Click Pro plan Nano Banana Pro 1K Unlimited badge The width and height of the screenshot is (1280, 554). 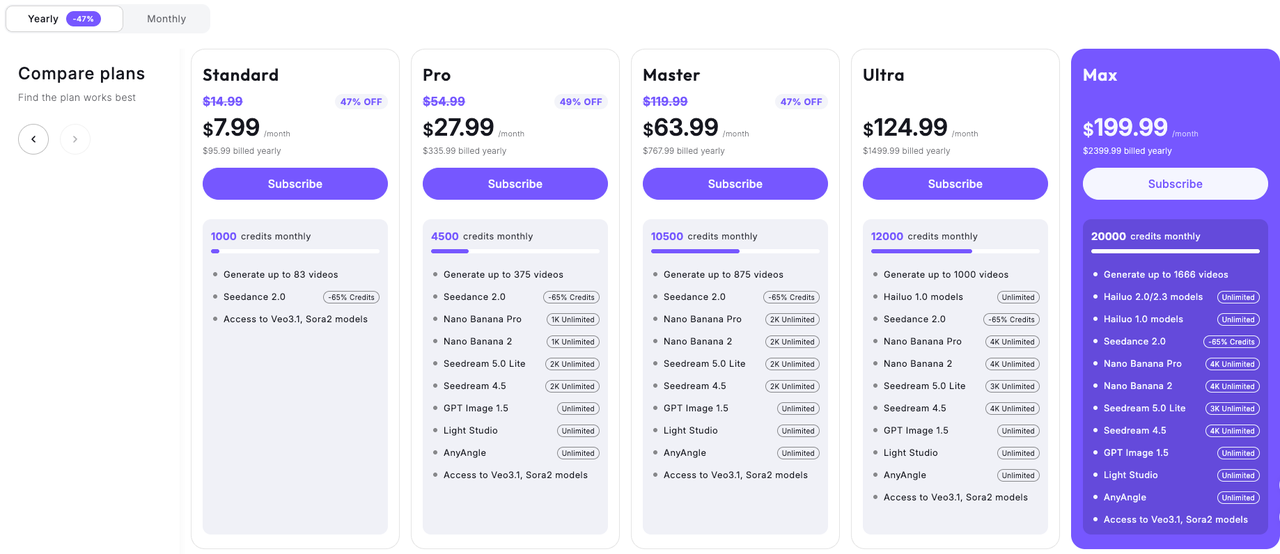click(x=571, y=320)
